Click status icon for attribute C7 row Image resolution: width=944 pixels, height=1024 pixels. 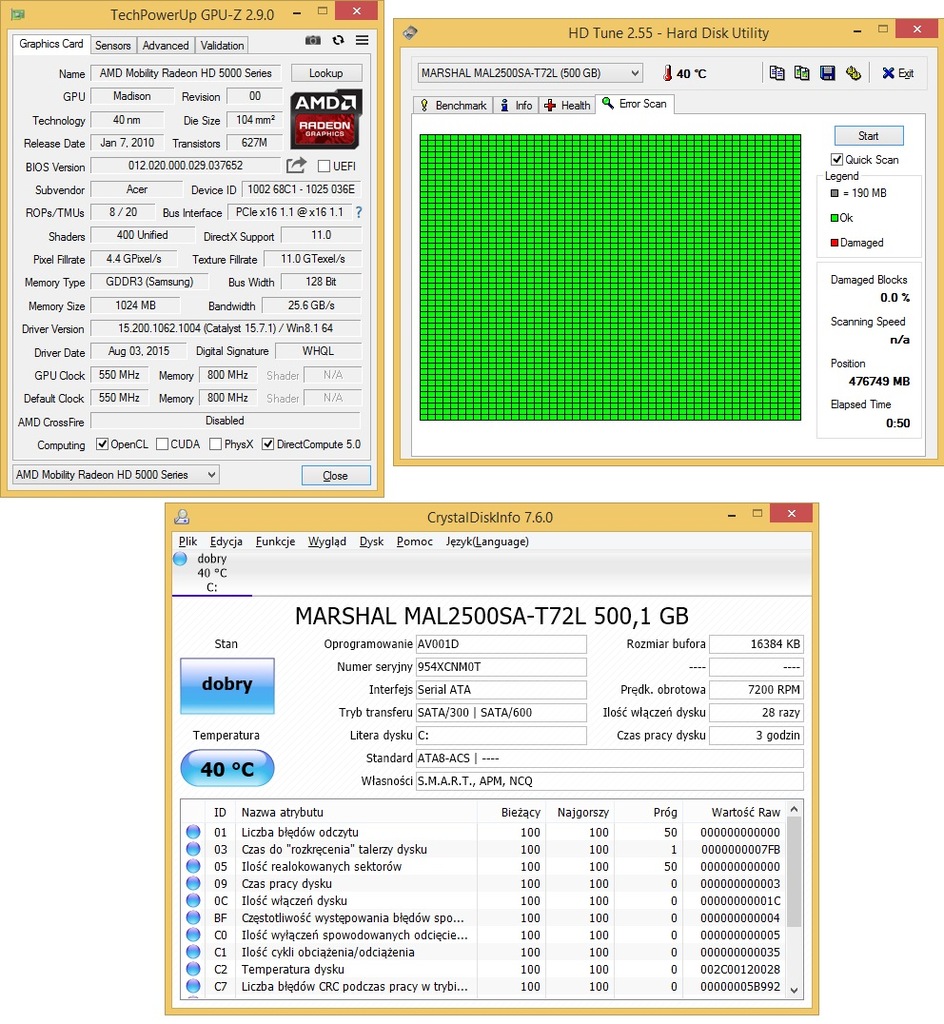click(193, 986)
